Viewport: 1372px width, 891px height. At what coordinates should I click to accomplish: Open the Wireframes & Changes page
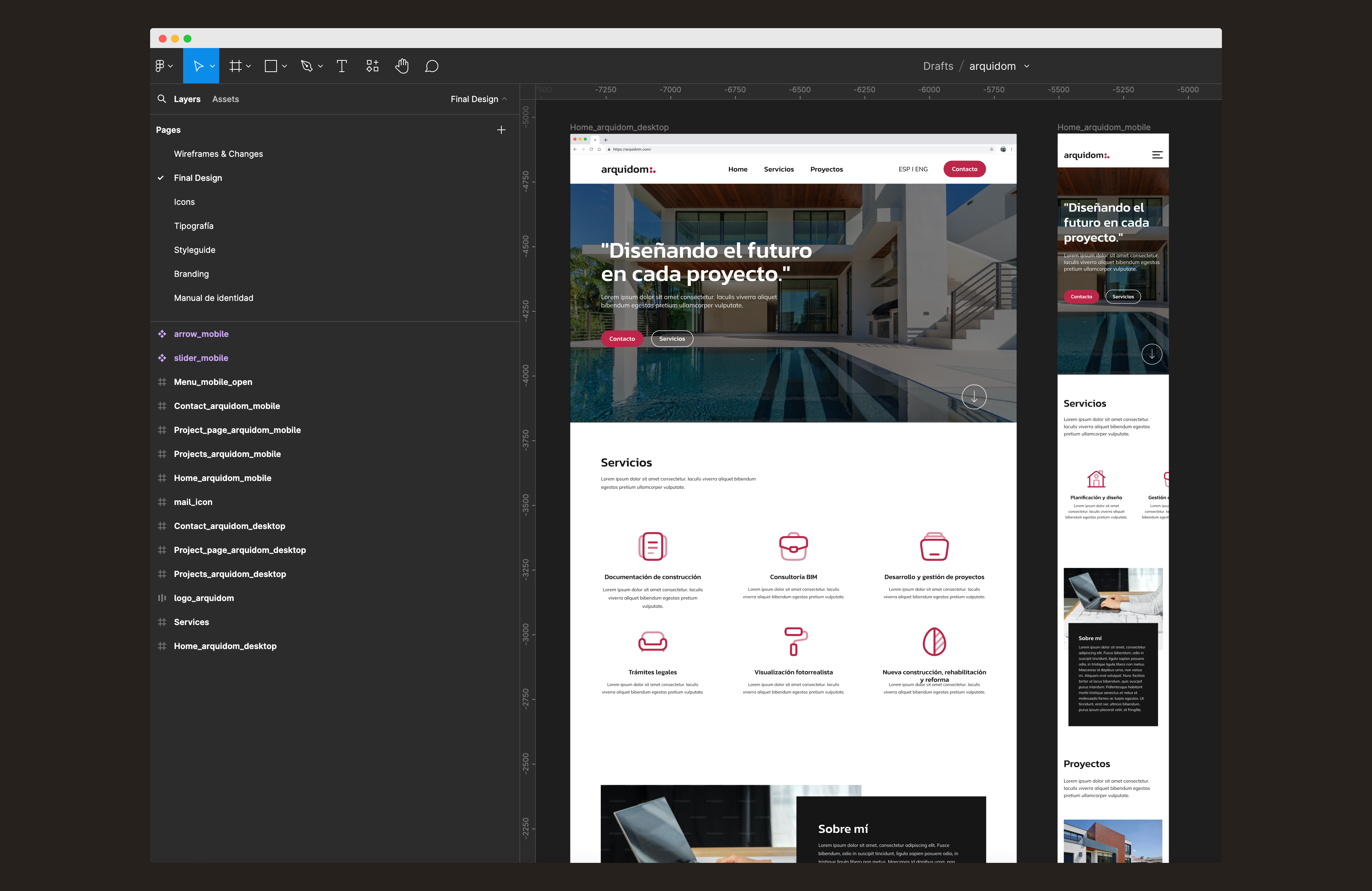pyautogui.click(x=218, y=154)
